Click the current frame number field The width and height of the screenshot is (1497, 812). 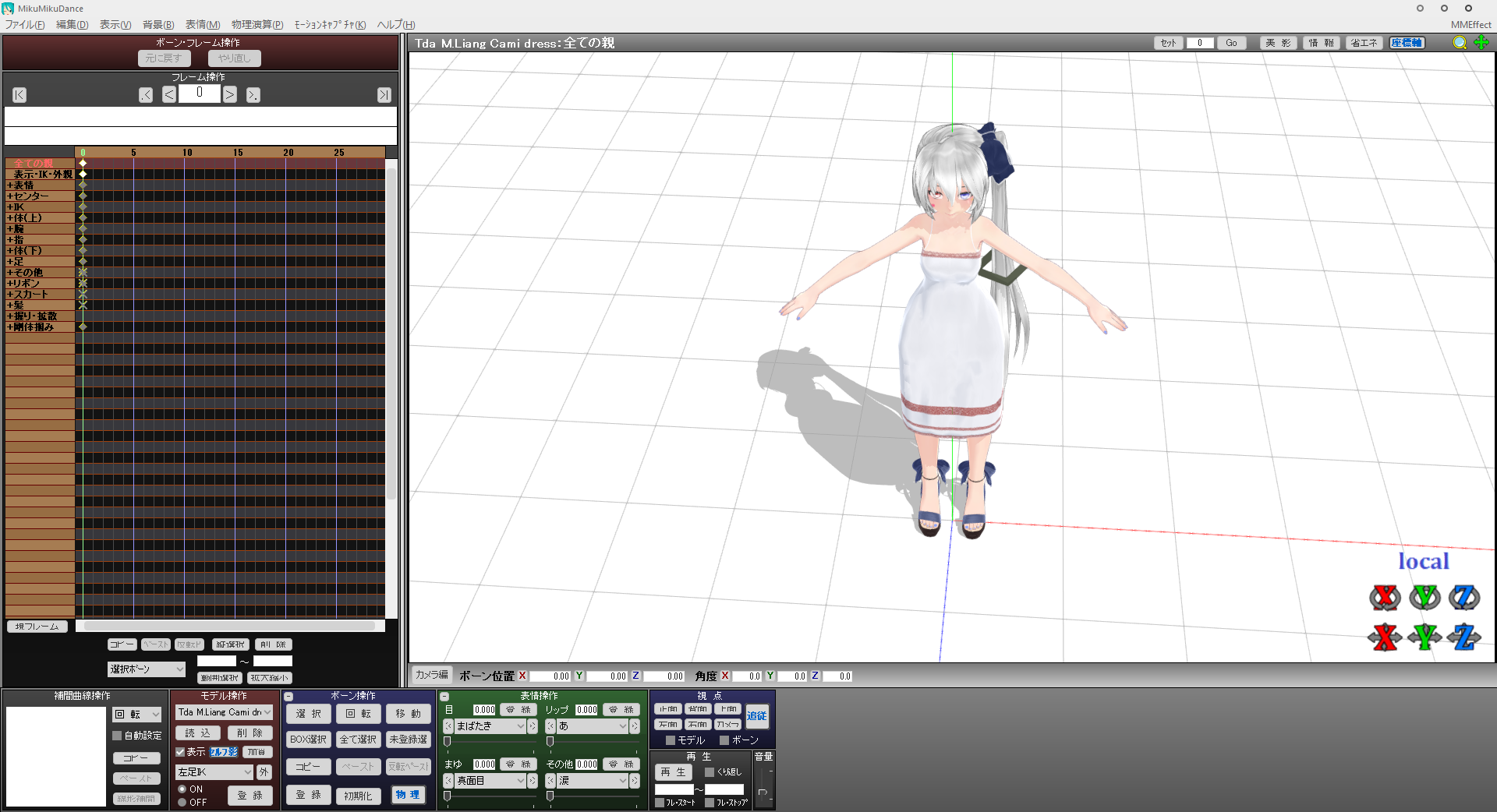(x=200, y=94)
